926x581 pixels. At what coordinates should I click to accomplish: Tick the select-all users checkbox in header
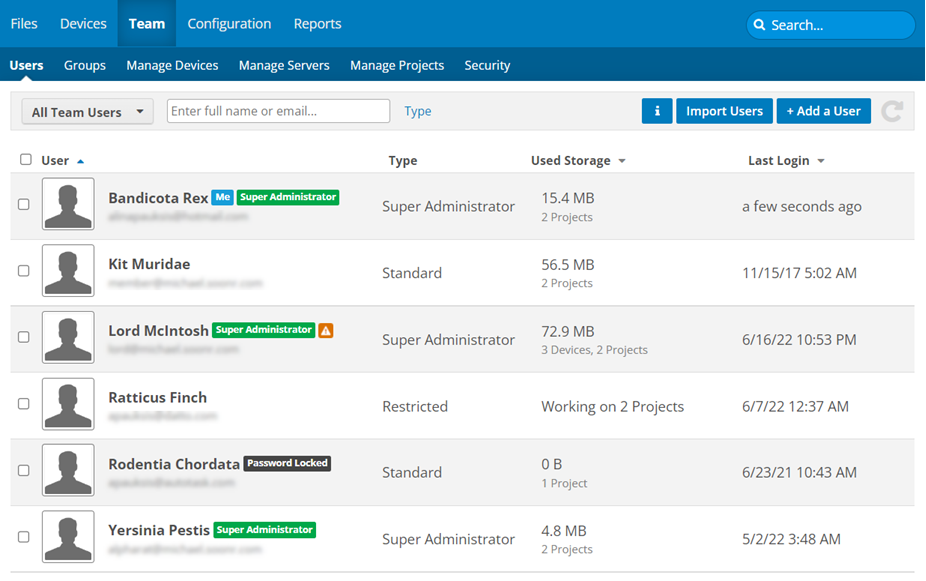[26, 160]
